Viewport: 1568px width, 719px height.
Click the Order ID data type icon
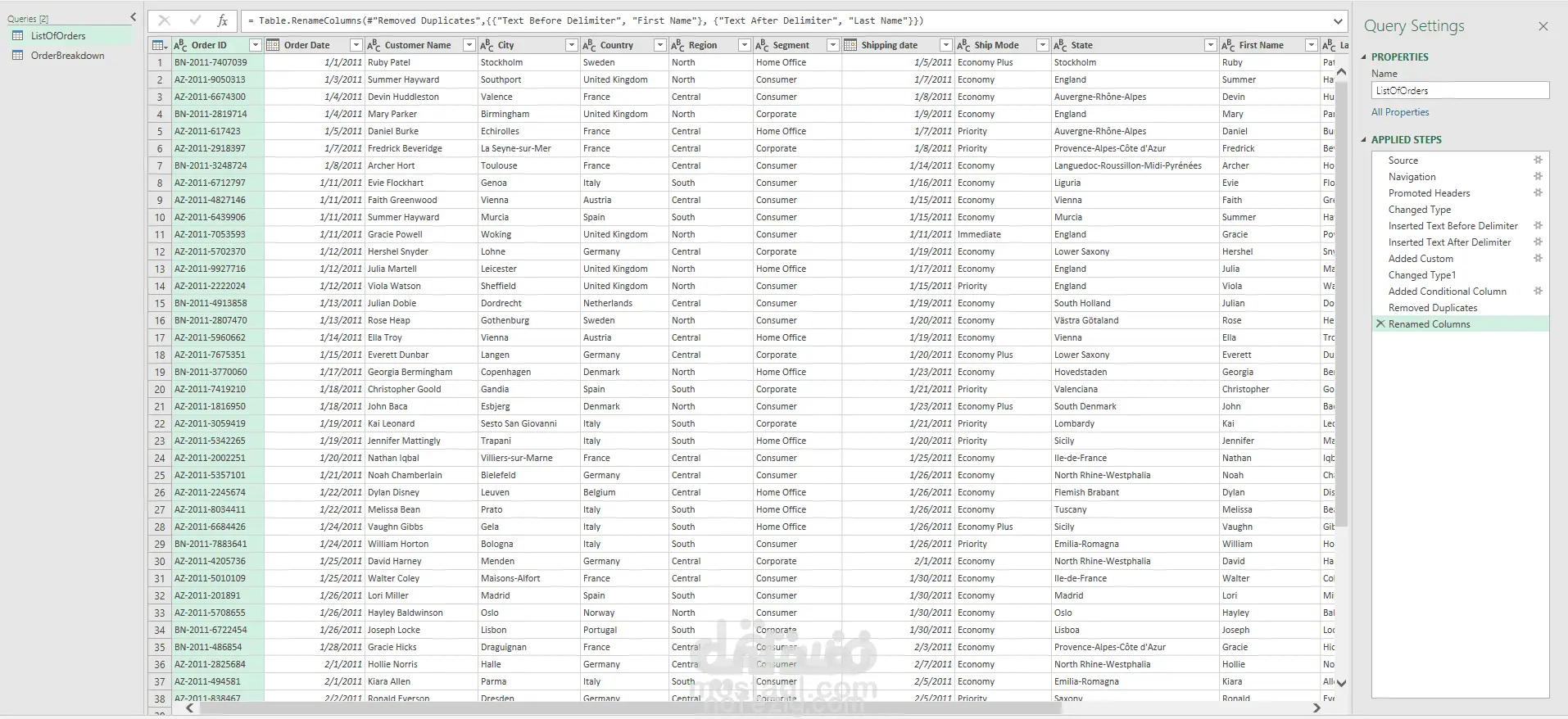[180, 45]
